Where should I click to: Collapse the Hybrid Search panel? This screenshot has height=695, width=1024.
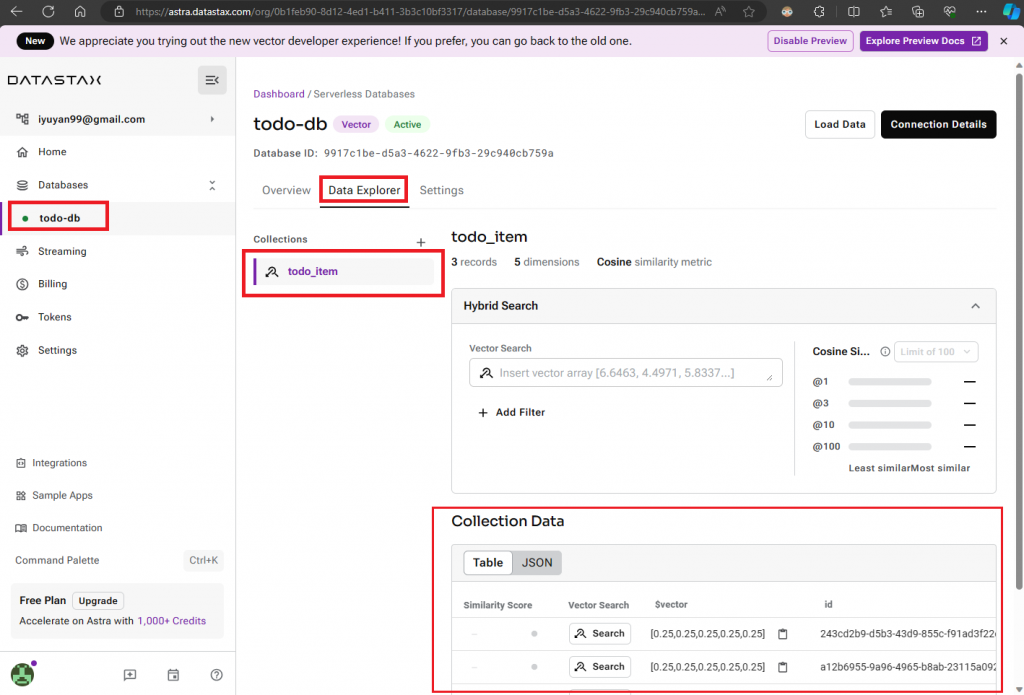point(975,306)
